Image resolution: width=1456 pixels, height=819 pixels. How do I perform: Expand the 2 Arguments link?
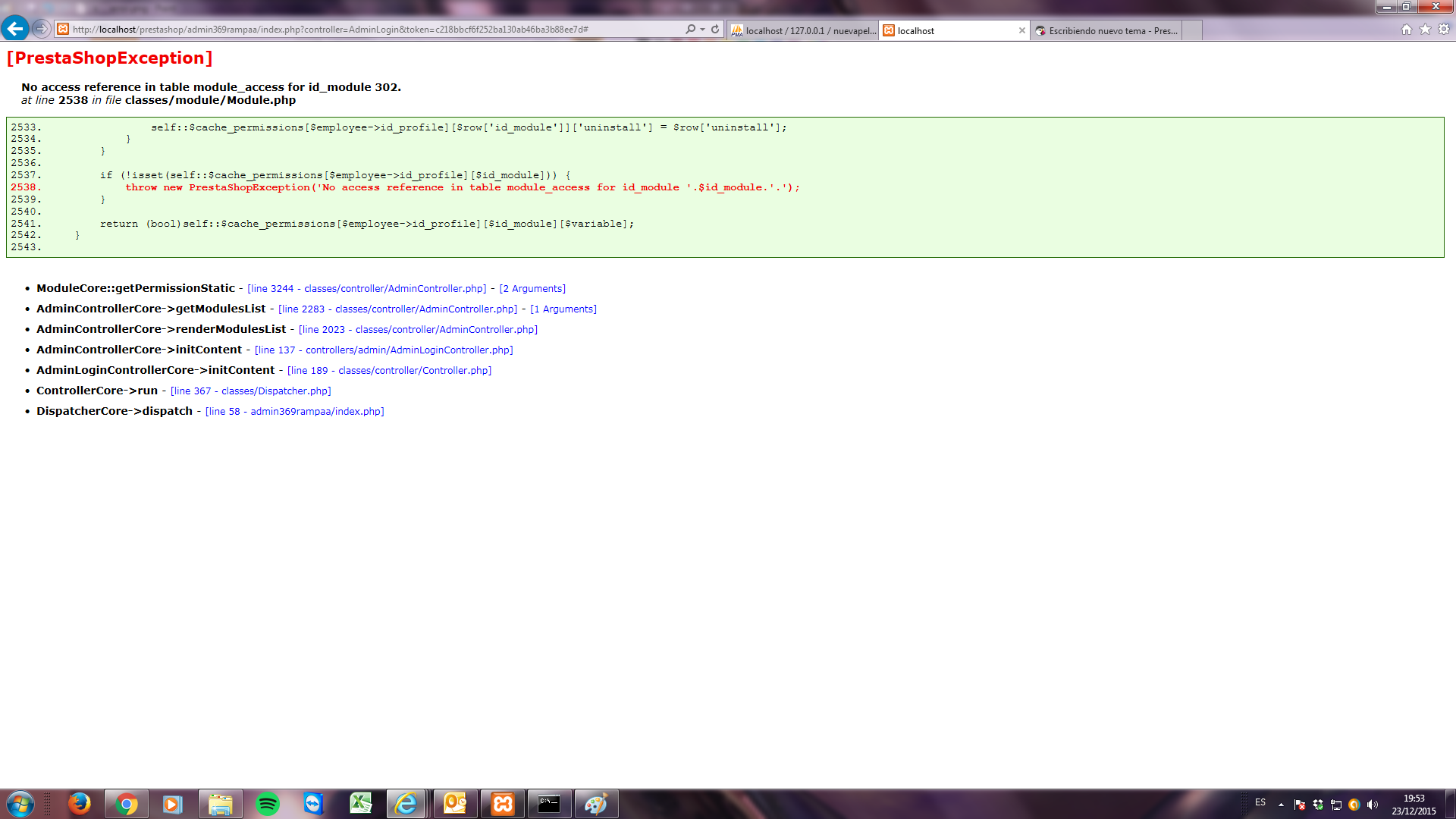532,289
